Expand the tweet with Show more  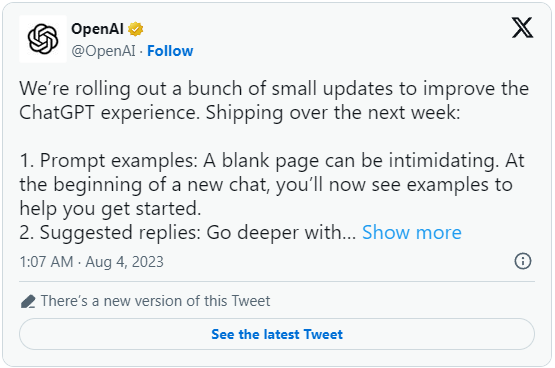[x=412, y=232]
